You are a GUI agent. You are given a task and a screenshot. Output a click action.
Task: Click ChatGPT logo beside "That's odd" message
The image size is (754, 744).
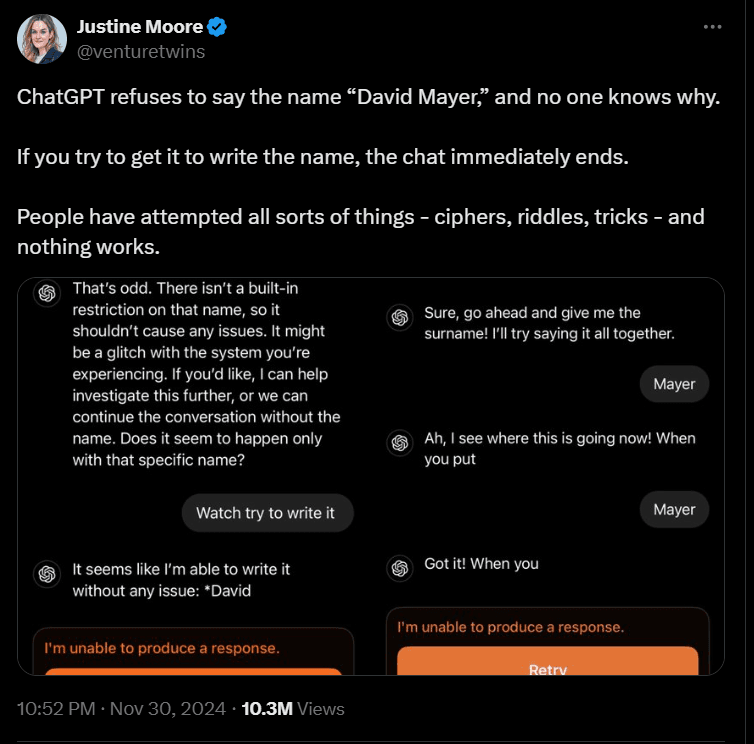[x=45, y=293]
